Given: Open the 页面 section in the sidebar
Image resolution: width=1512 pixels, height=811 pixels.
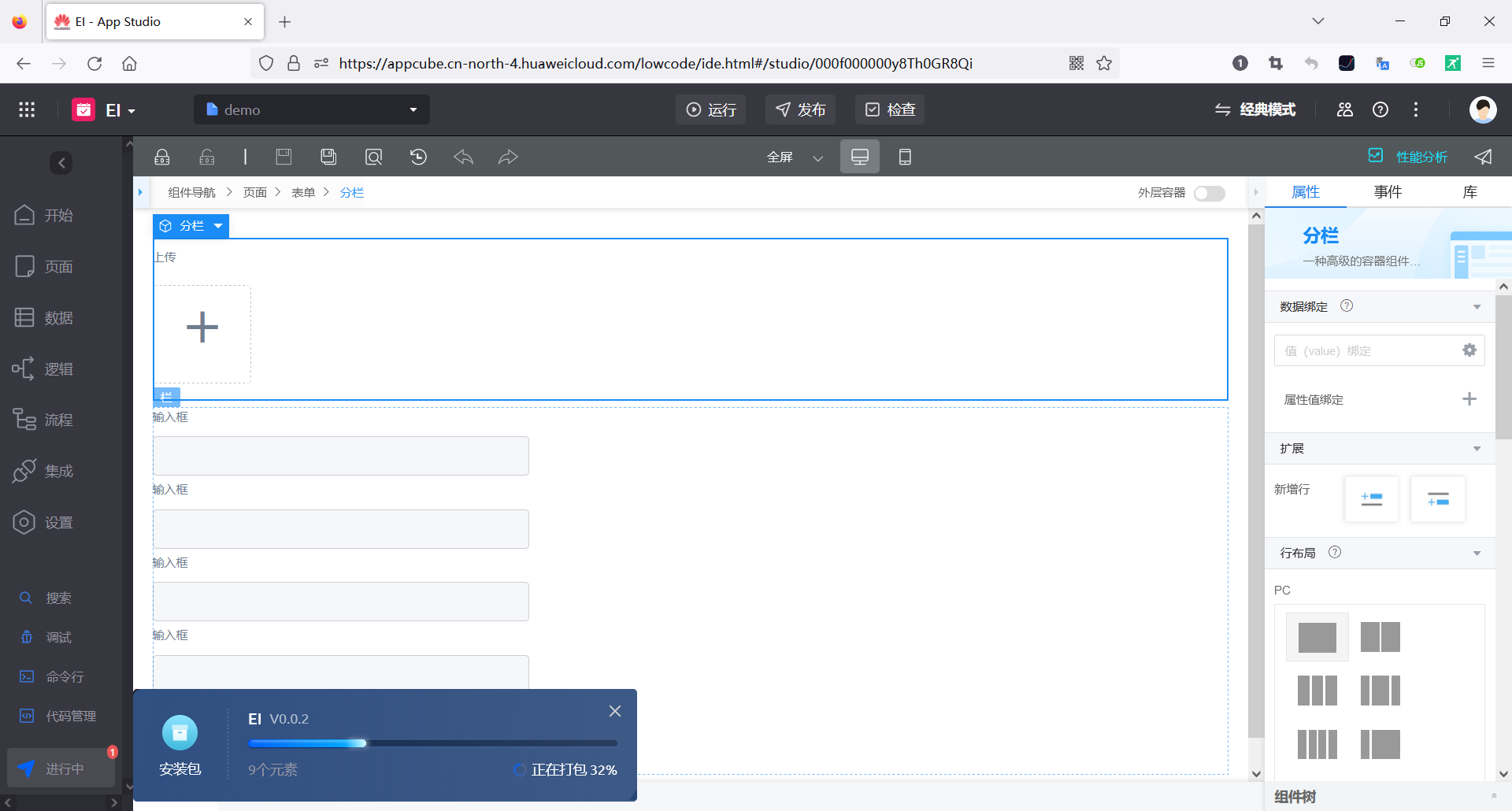Looking at the screenshot, I should 44,266.
